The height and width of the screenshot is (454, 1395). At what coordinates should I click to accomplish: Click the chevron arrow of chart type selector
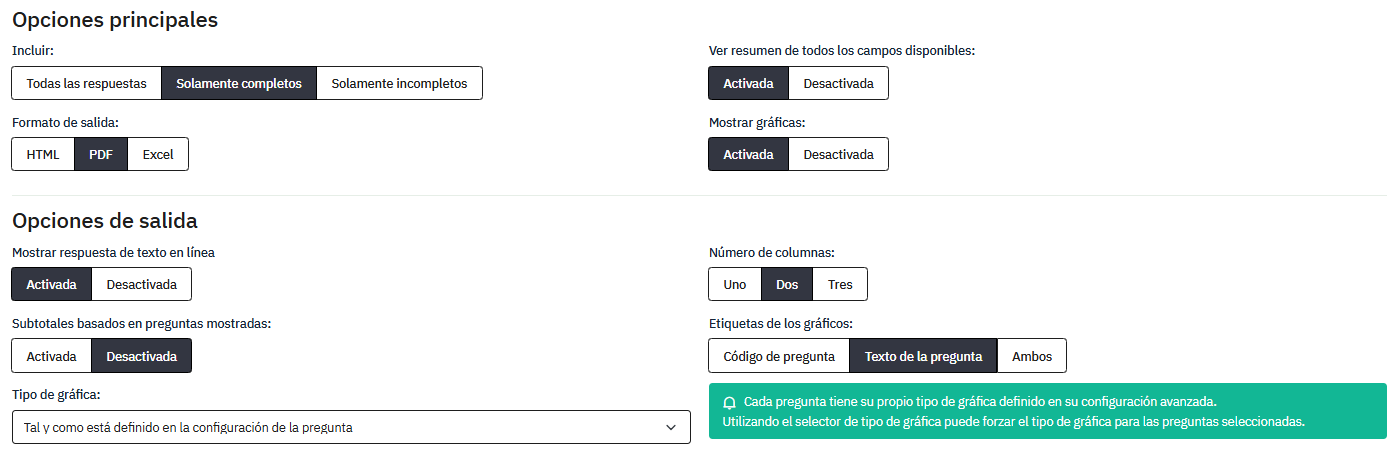coord(671,427)
